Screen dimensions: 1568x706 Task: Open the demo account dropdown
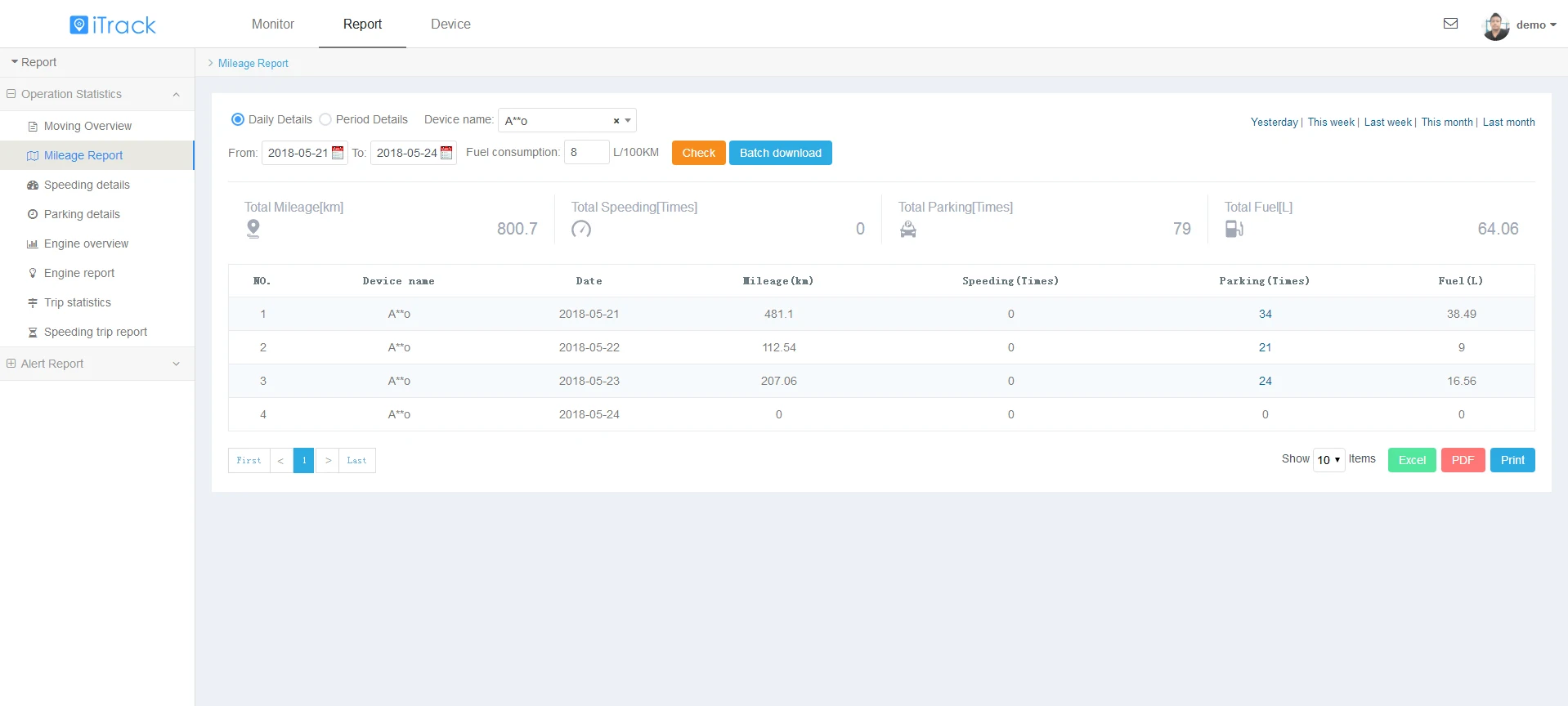[x=1535, y=25]
